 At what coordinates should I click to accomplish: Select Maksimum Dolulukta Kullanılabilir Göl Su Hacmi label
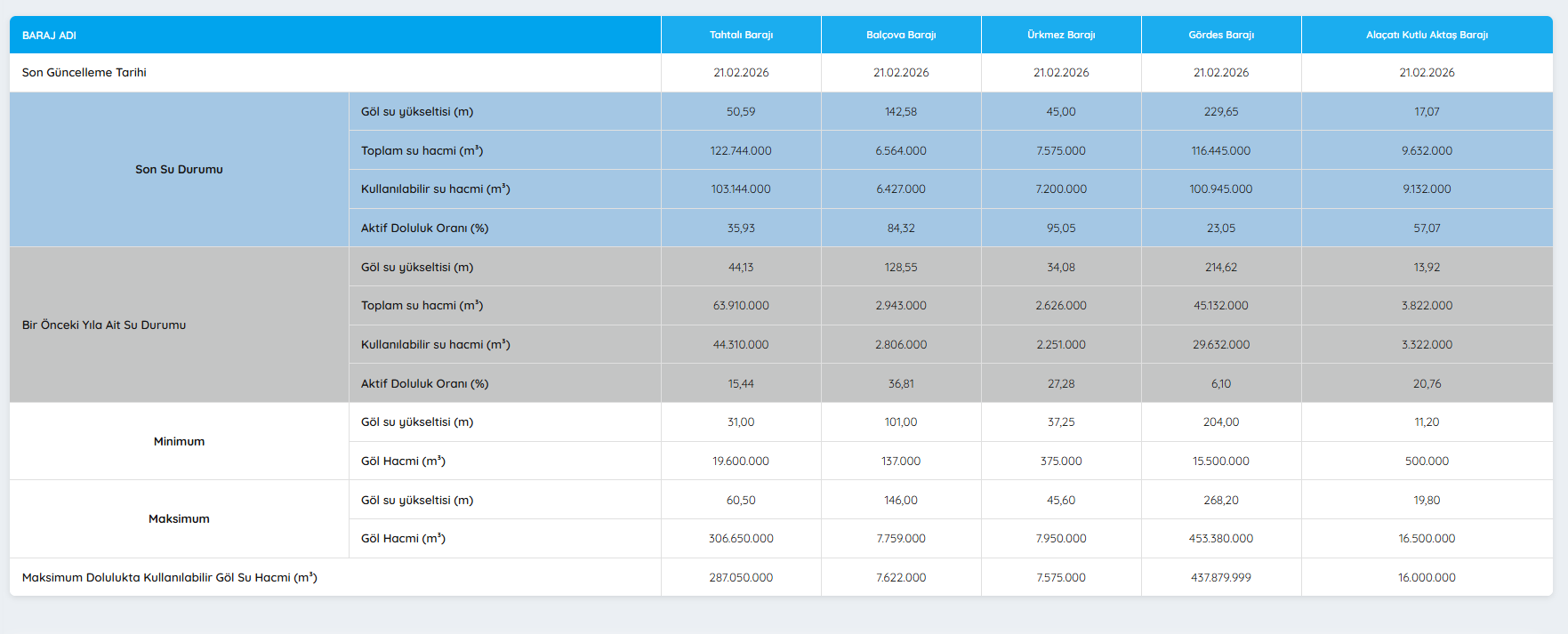(170, 578)
